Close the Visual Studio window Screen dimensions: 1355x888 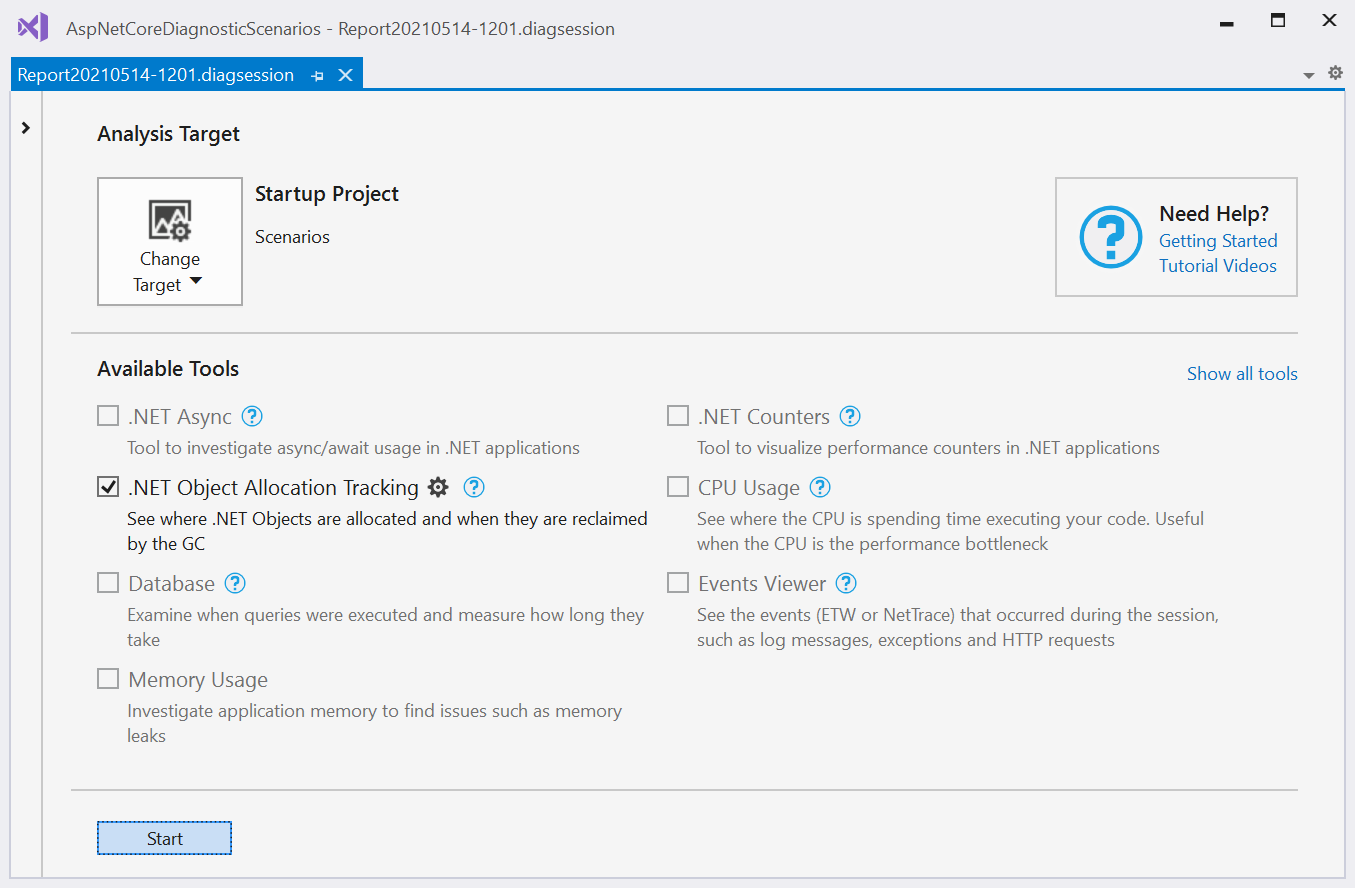[1329, 21]
